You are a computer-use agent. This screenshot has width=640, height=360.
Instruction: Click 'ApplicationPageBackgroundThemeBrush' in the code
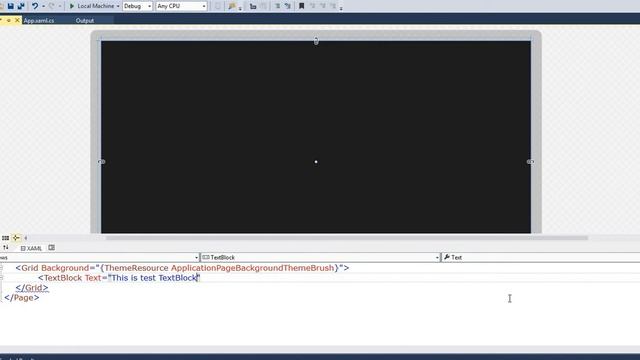[252, 268]
